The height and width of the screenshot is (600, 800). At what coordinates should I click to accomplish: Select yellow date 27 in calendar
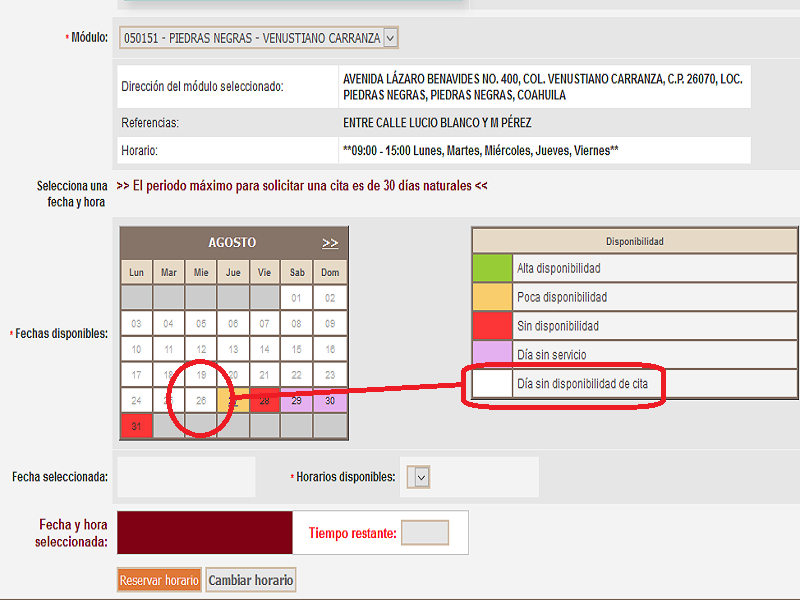point(233,401)
